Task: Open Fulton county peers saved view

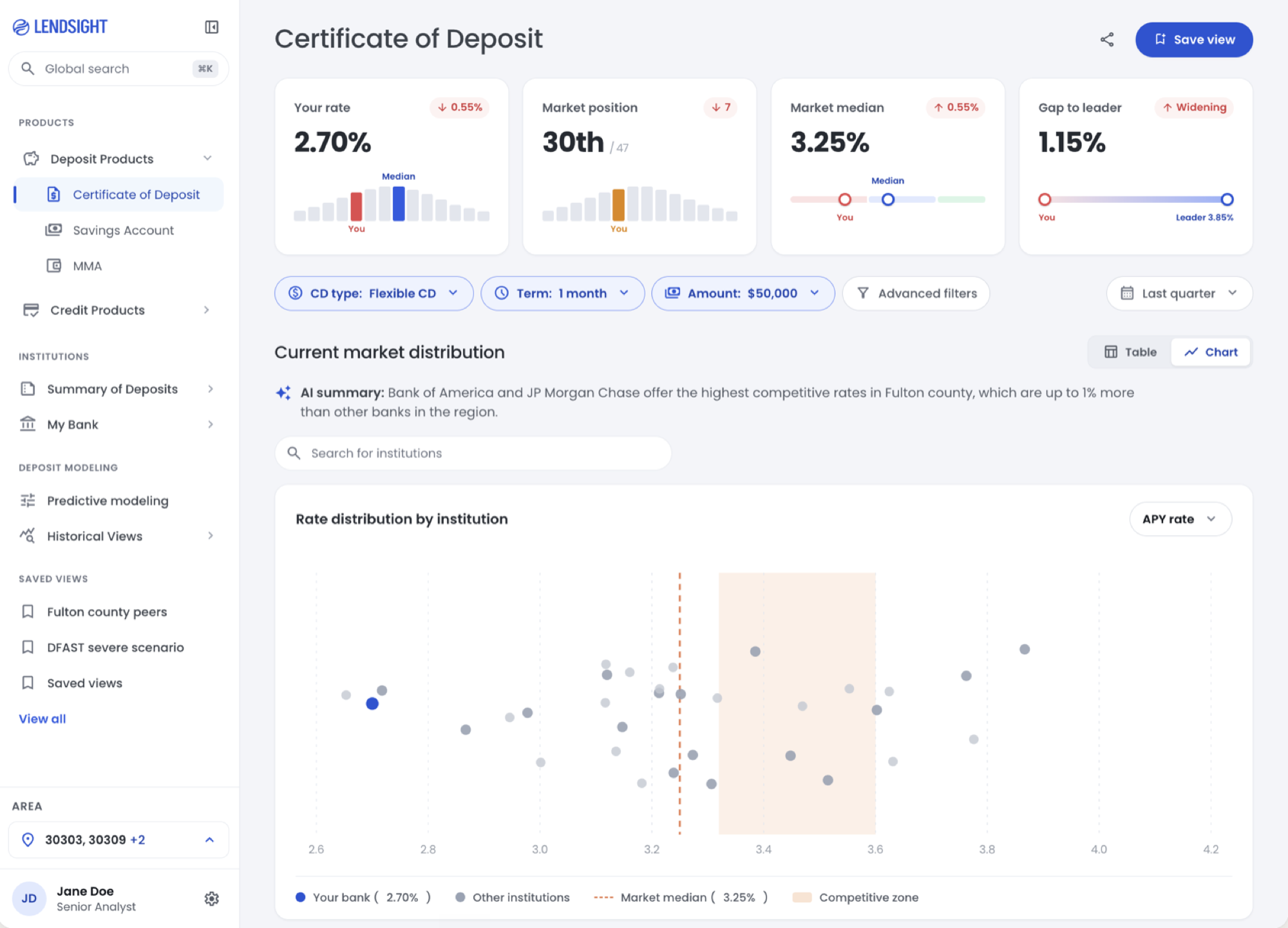Action: coord(107,611)
